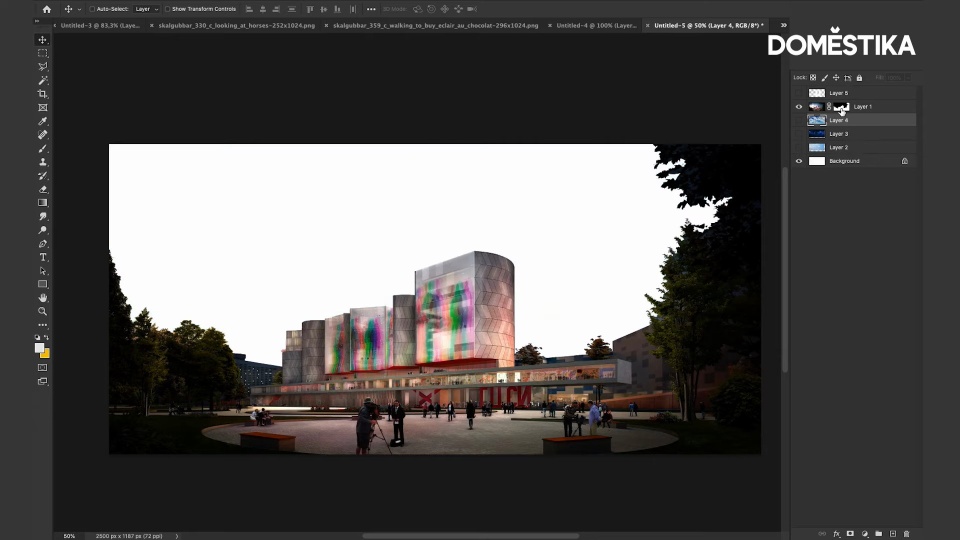Click the Layer 1 mask thumbnail

(841, 106)
